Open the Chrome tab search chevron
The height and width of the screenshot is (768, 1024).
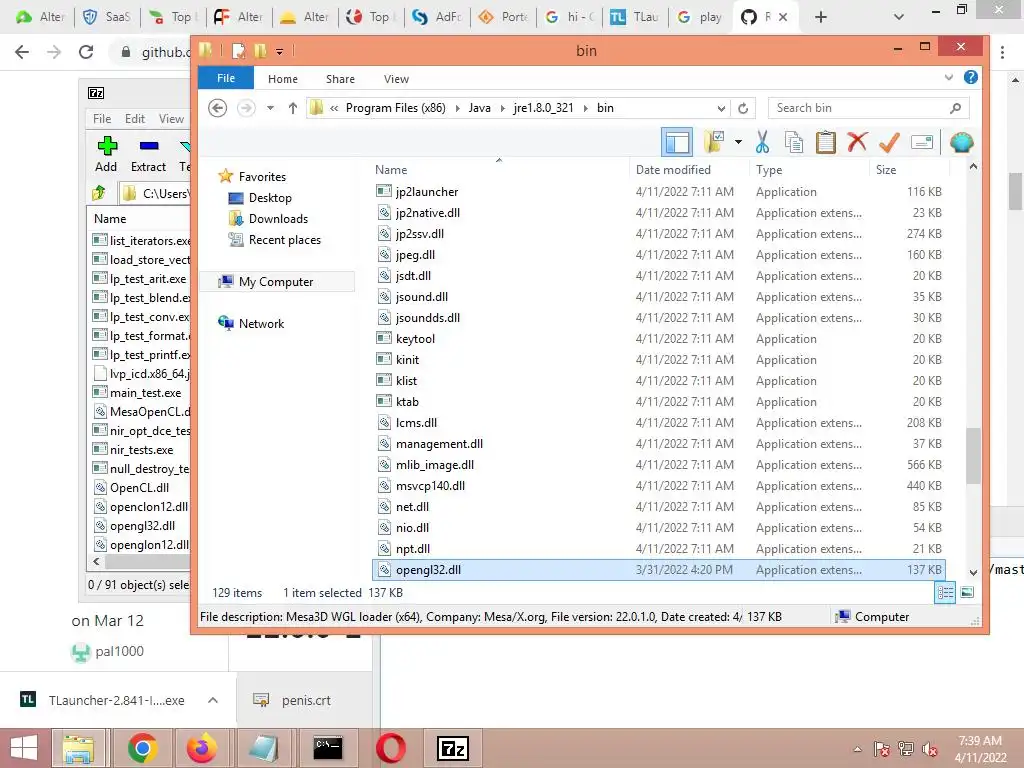tap(899, 17)
